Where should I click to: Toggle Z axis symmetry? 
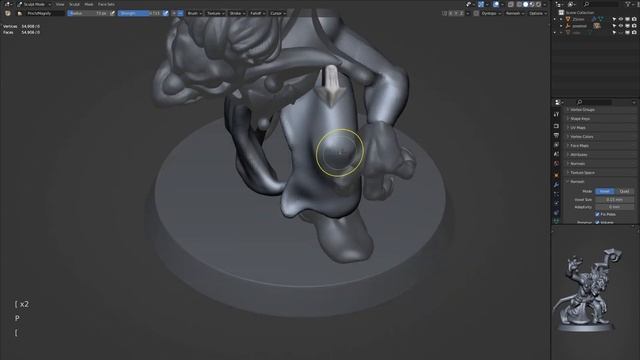(462, 13)
